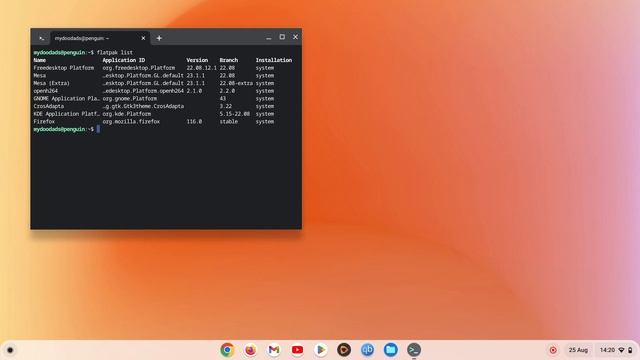
Task: Minimize the Terminal window
Action: (x=269, y=37)
